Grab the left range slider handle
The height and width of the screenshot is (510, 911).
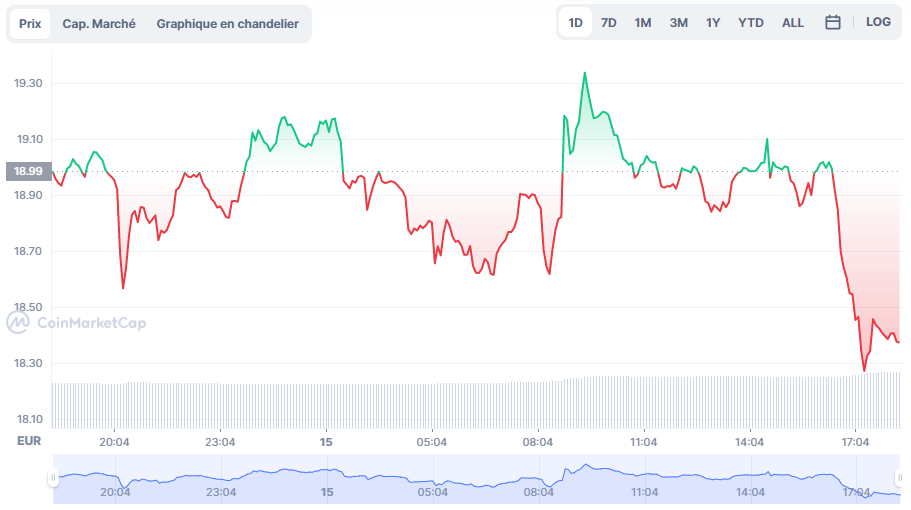(x=53, y=478)
